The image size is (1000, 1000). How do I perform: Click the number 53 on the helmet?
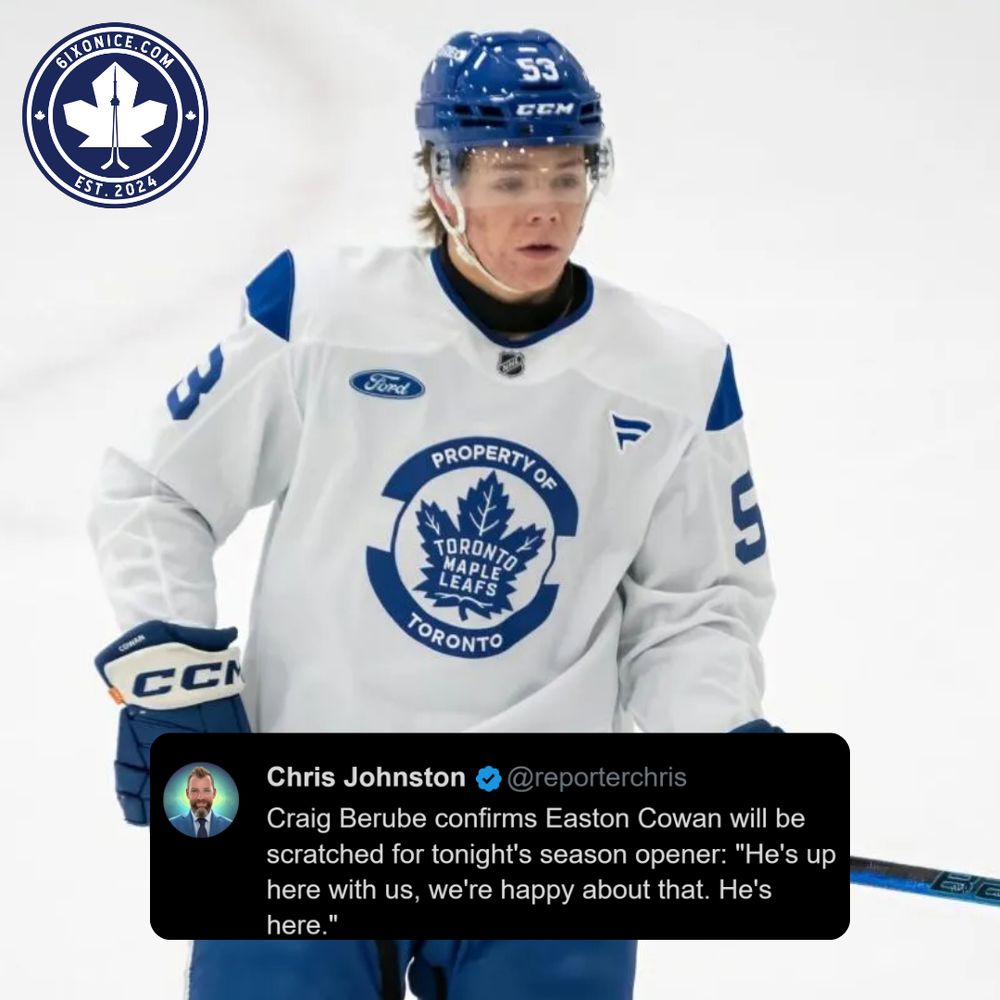538,70
